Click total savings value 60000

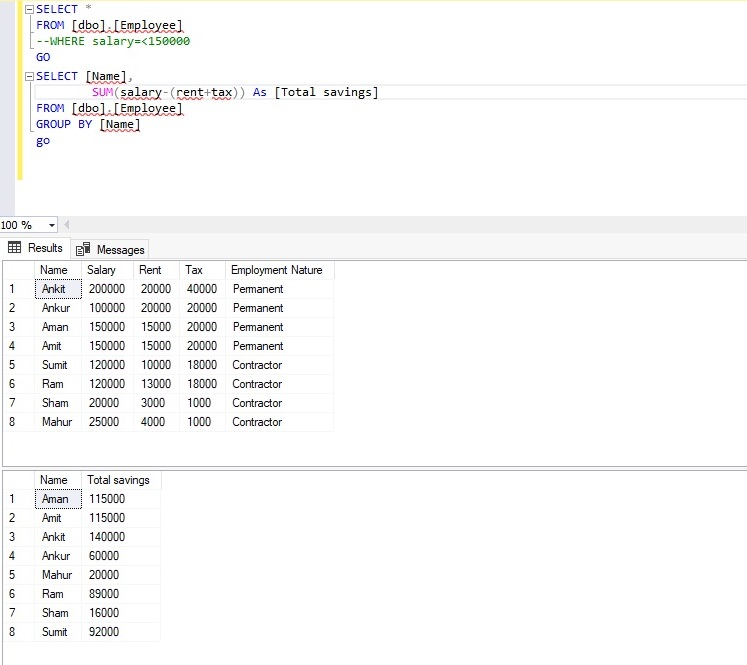coord(121,556)
